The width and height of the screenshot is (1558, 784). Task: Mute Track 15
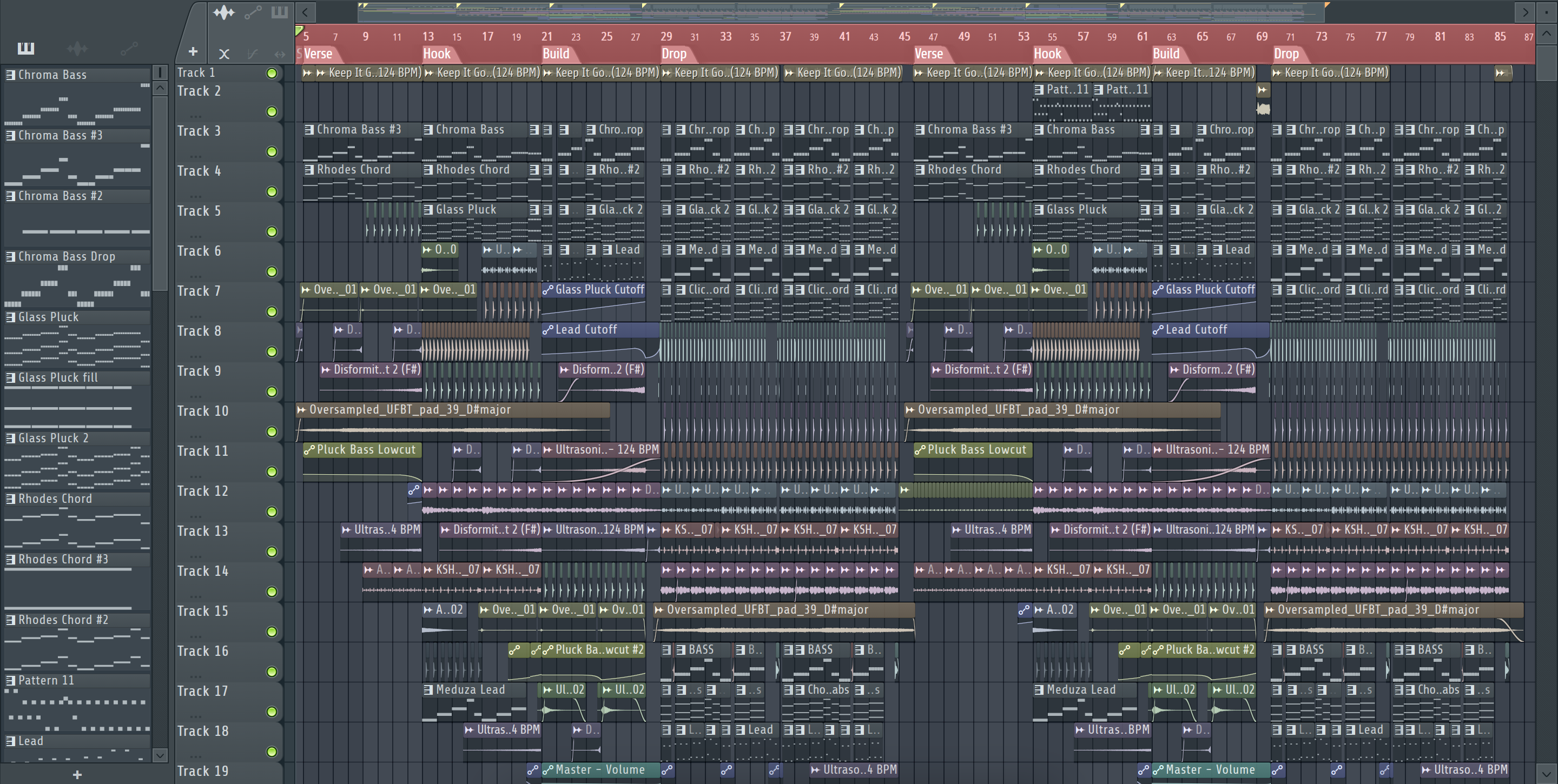click(x=272, y=632)
